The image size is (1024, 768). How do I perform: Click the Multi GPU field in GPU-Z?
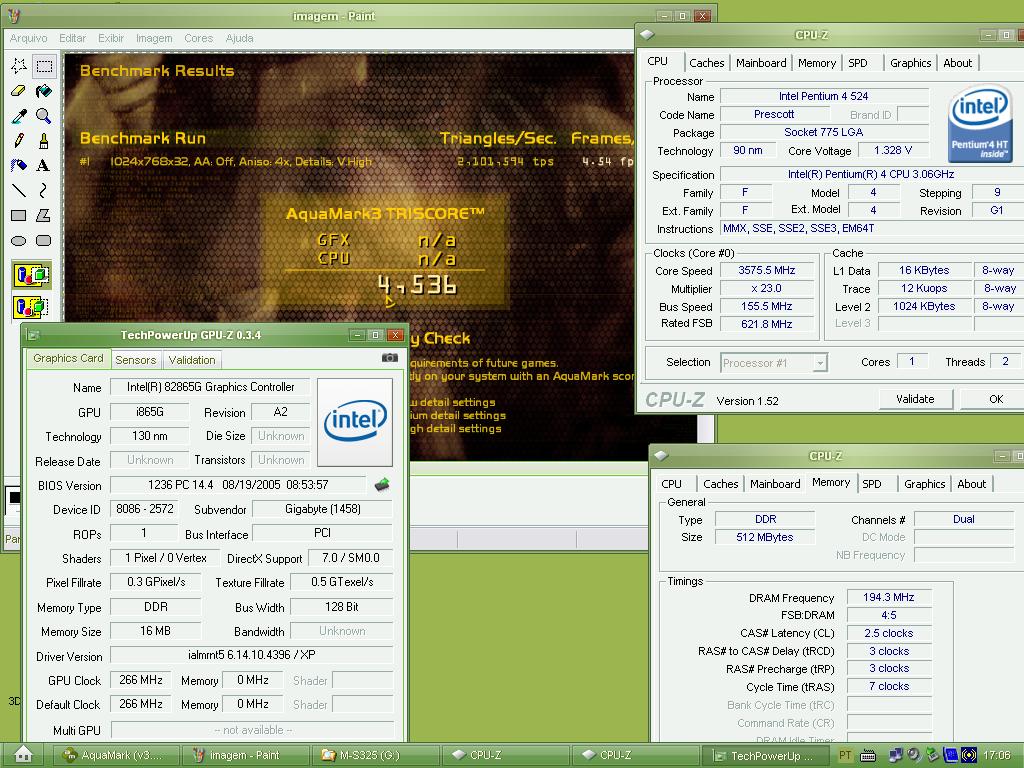tap(252, 730)
